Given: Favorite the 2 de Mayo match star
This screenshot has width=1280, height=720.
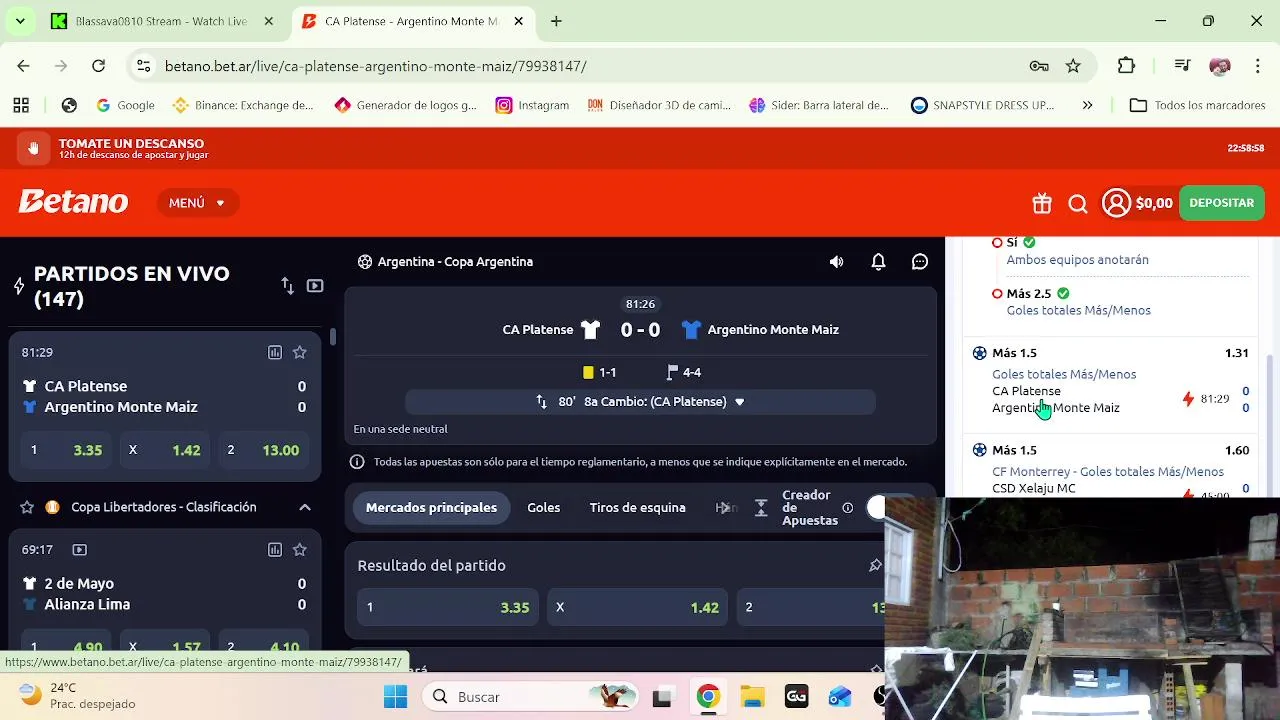Looking at the screenshot, I should (x=299, y=549).
